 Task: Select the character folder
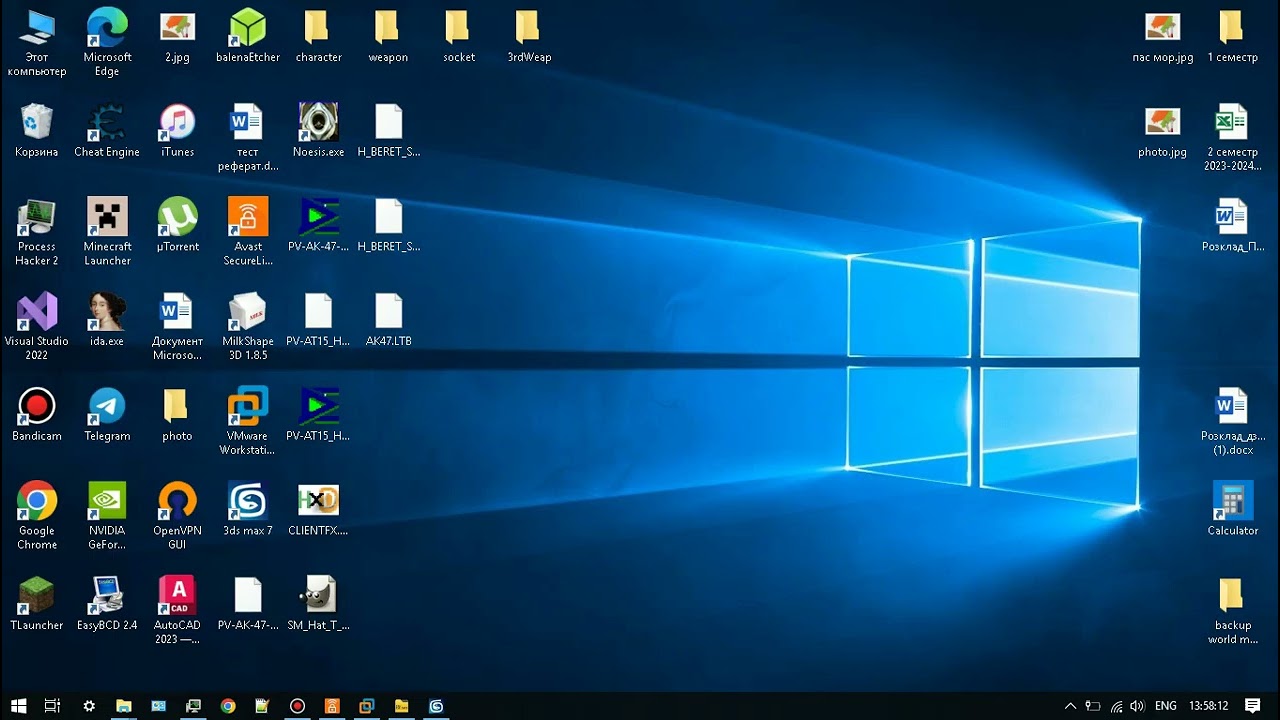[x=318, y=36]
